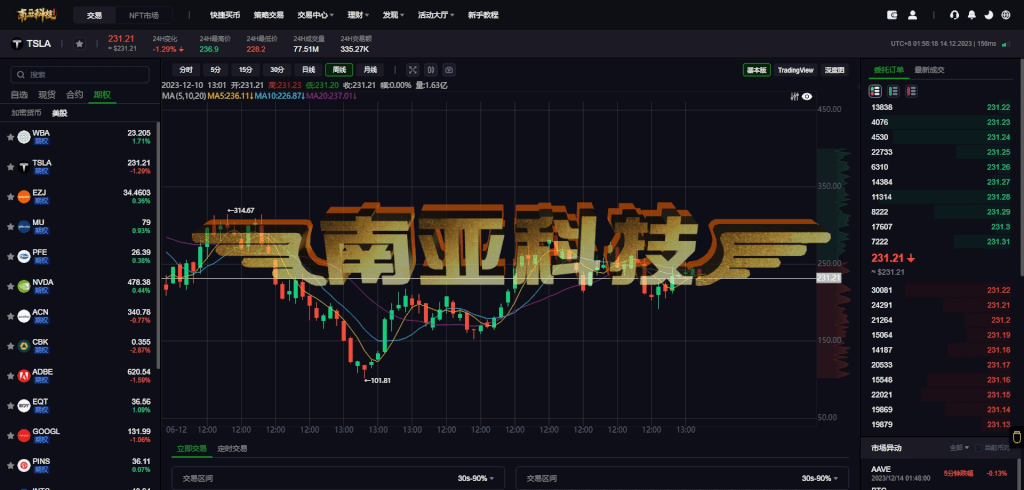Toggle star for NVDA row
The image size is (1024, 490).
[10, 286]
